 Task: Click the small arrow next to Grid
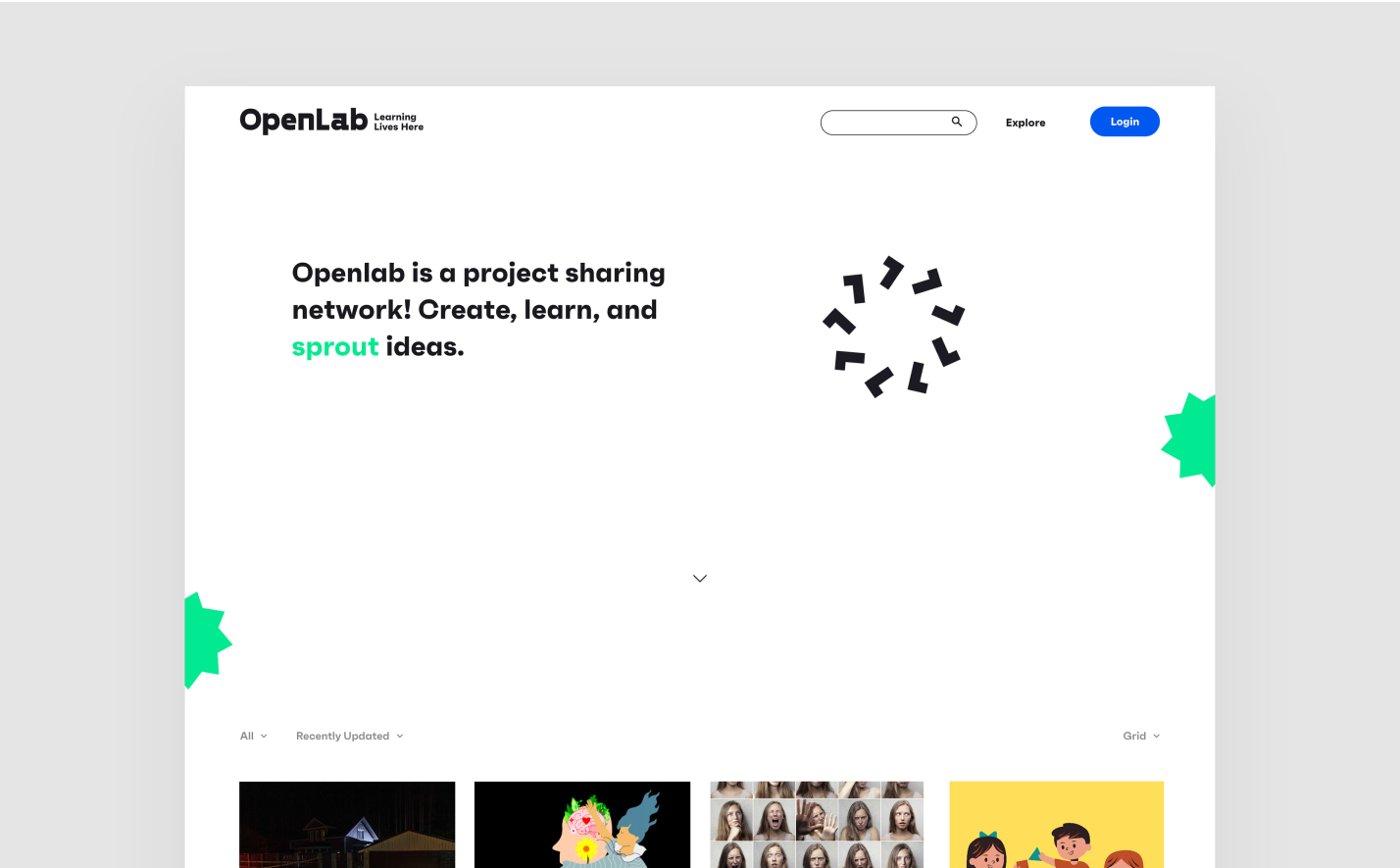tap(1157, 737)
